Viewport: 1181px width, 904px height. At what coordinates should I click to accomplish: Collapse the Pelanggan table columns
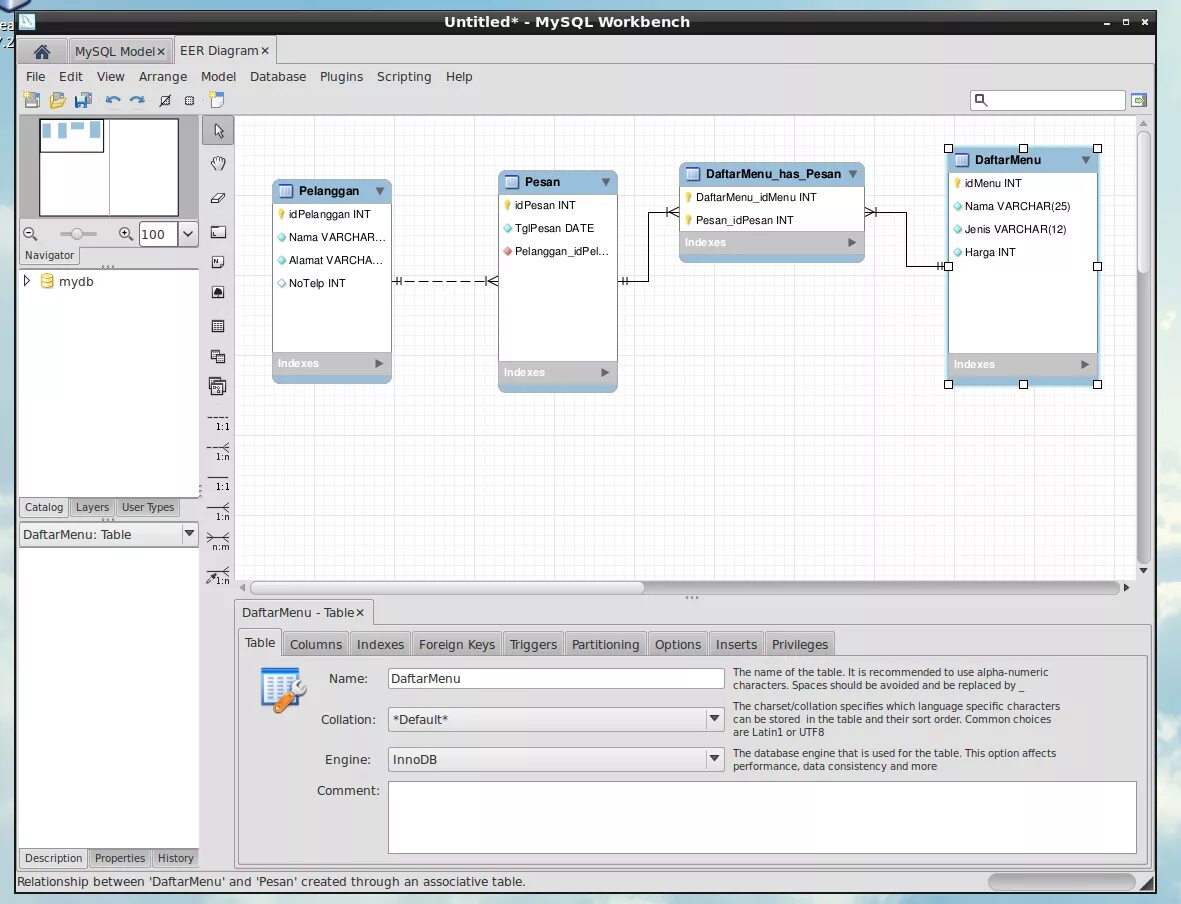[380, 191]
